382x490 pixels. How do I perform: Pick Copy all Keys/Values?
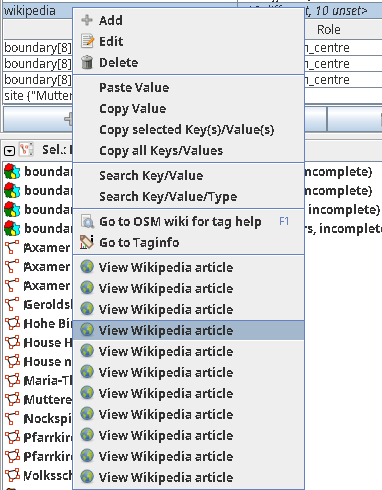coord(188,150)
